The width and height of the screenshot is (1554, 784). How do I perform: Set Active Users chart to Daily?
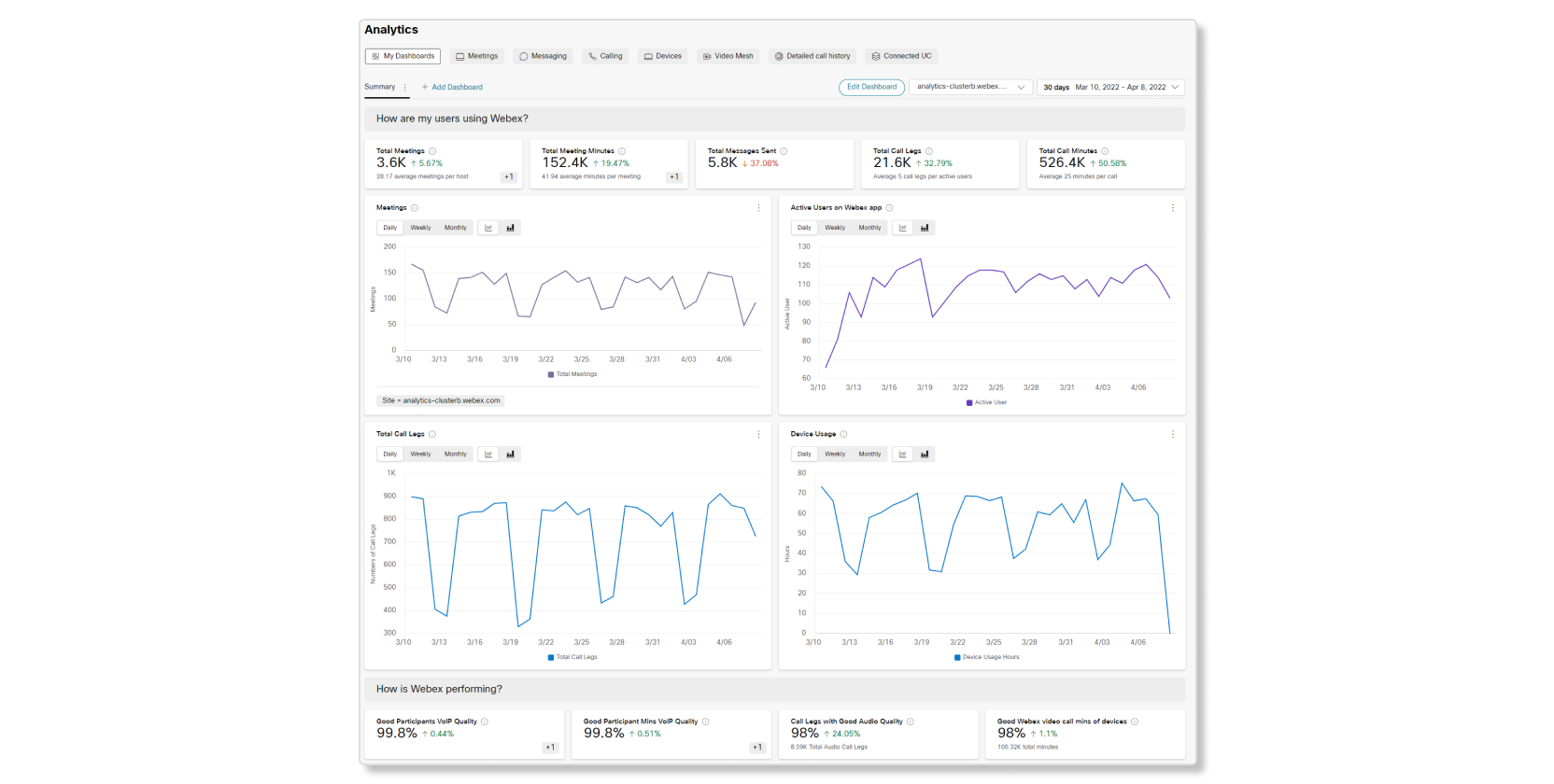[x=804, y=228]
